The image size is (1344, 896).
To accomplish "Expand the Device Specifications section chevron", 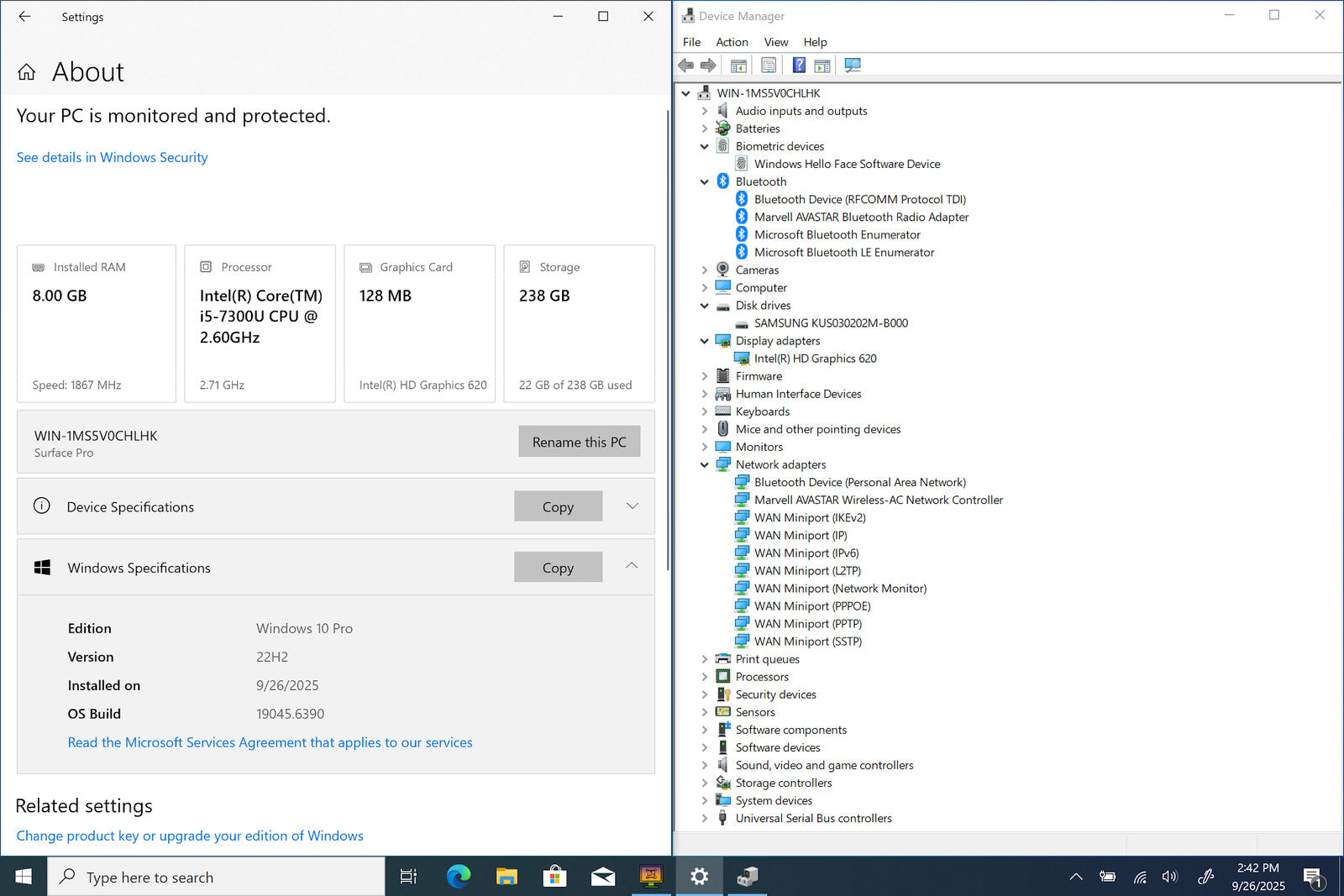I will pyautogui.click(x=633, y=506).
